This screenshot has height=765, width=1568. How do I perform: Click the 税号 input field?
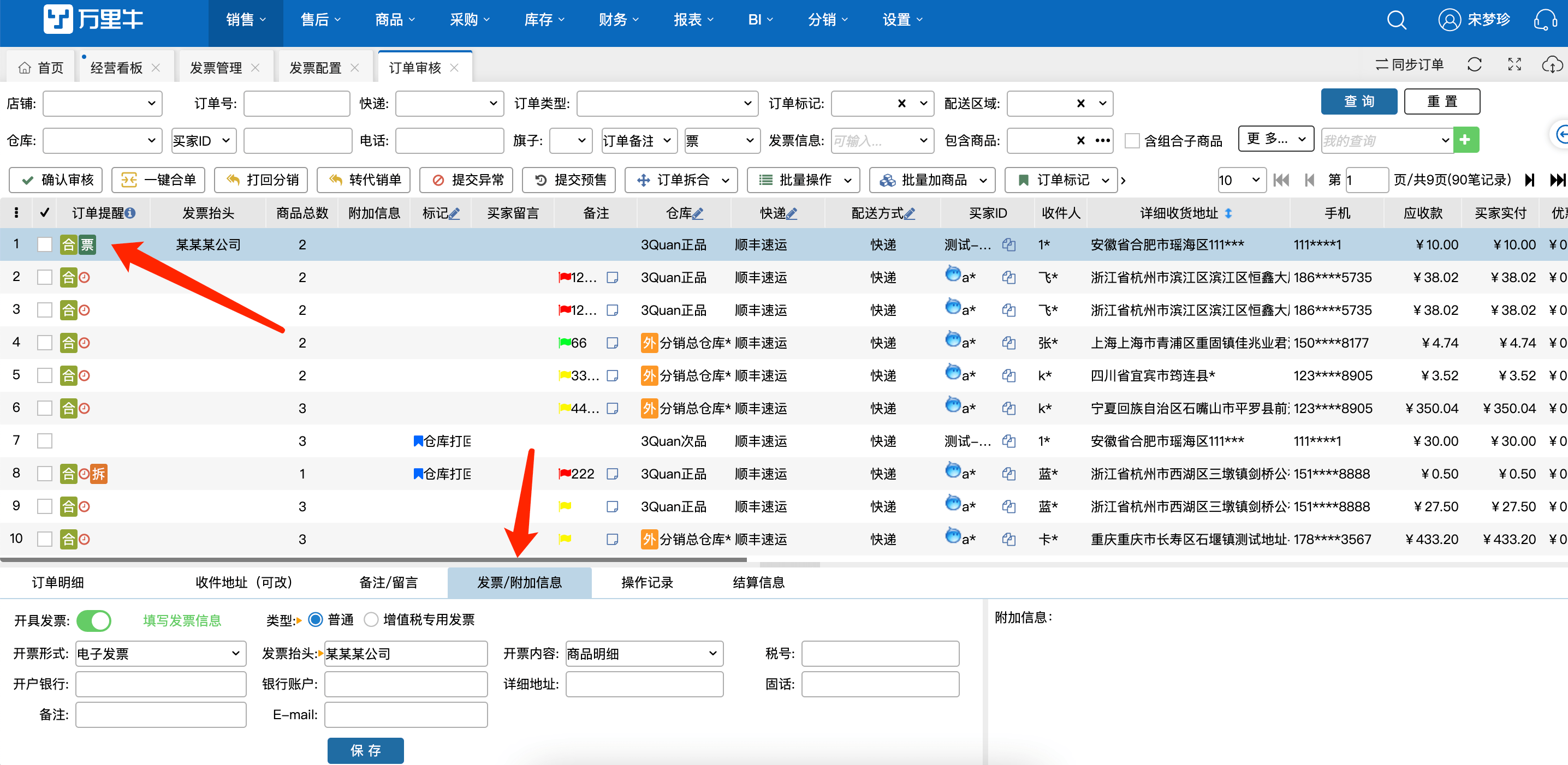(880, 654)
